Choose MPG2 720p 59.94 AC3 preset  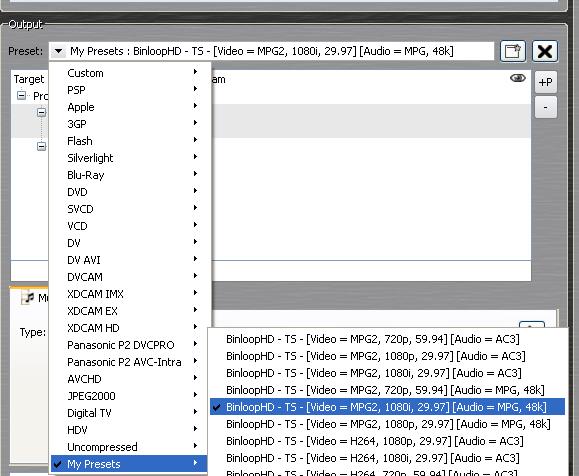[x=387, y=339]
